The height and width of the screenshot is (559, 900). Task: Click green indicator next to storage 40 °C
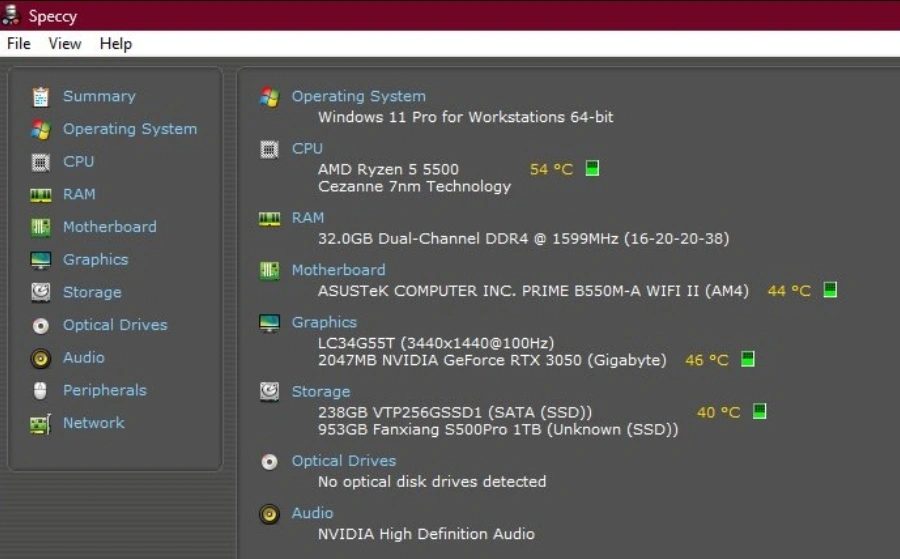[759, 411]
